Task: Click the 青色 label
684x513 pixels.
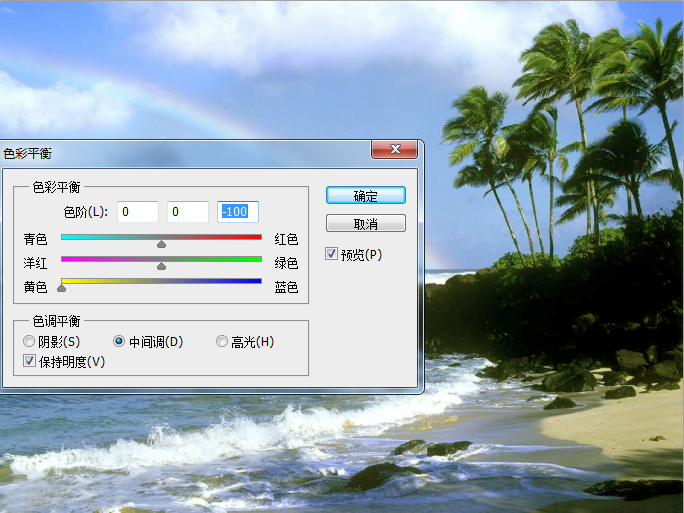Action: coord(35,239)
